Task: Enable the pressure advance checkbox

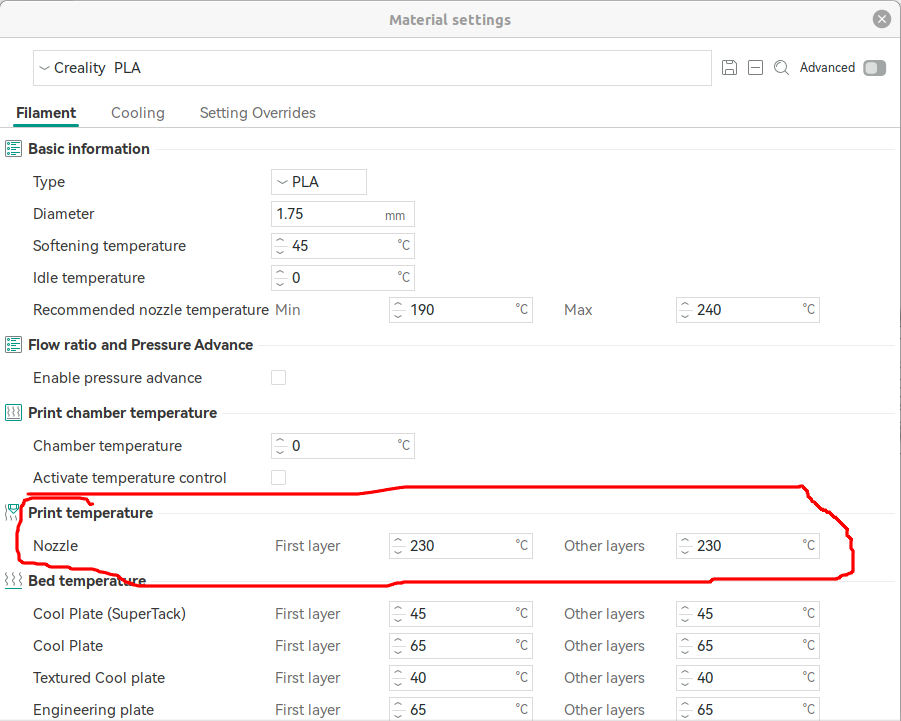Action: (x=279, y=378)
